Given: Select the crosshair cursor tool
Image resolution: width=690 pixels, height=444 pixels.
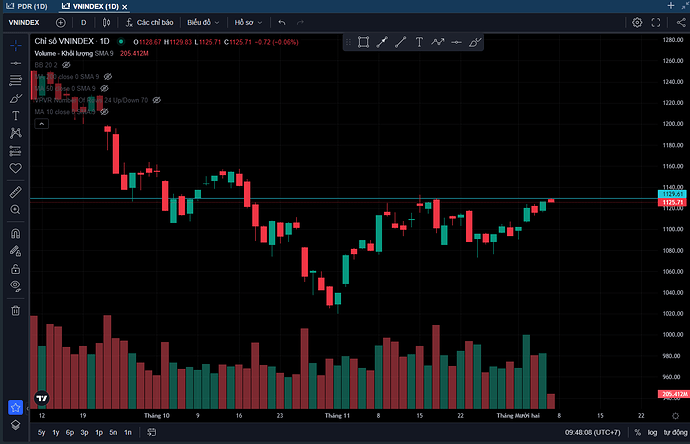Looking at the screenshot, I should [15, 45].
